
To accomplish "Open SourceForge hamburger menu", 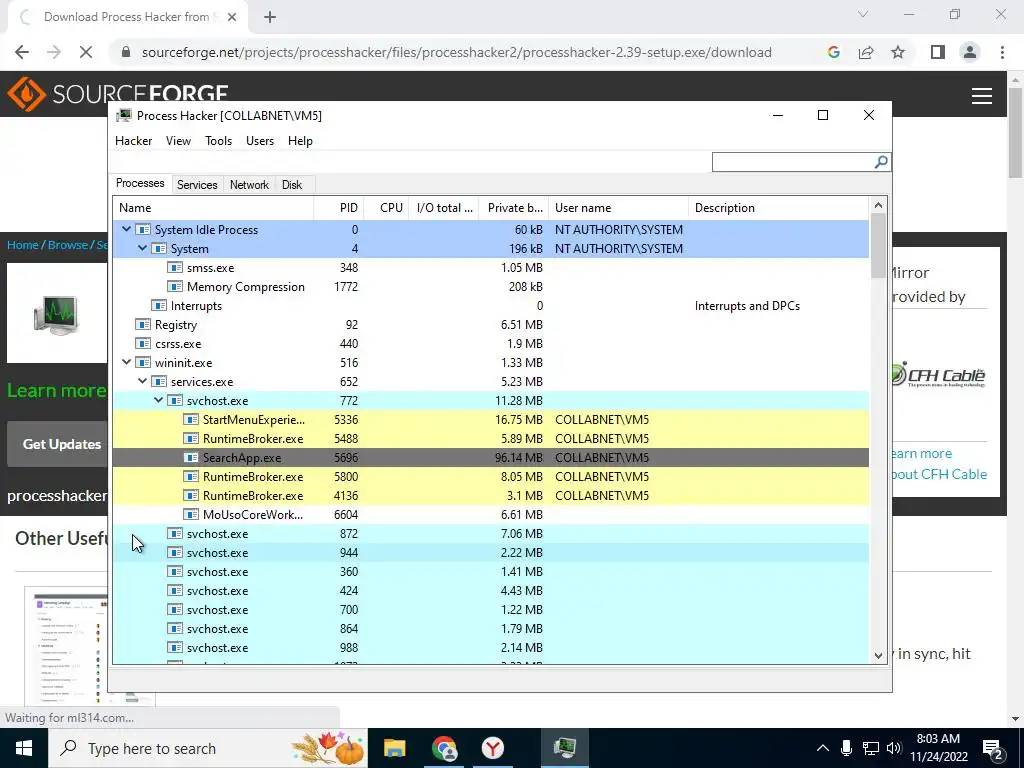I will pos(982,96).
